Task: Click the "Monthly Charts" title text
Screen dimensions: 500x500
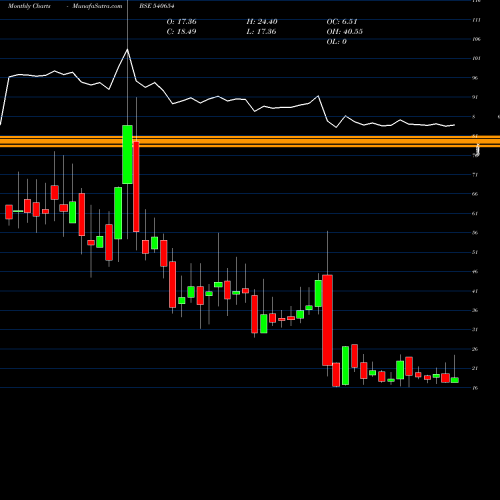Action: pos(29,6)
